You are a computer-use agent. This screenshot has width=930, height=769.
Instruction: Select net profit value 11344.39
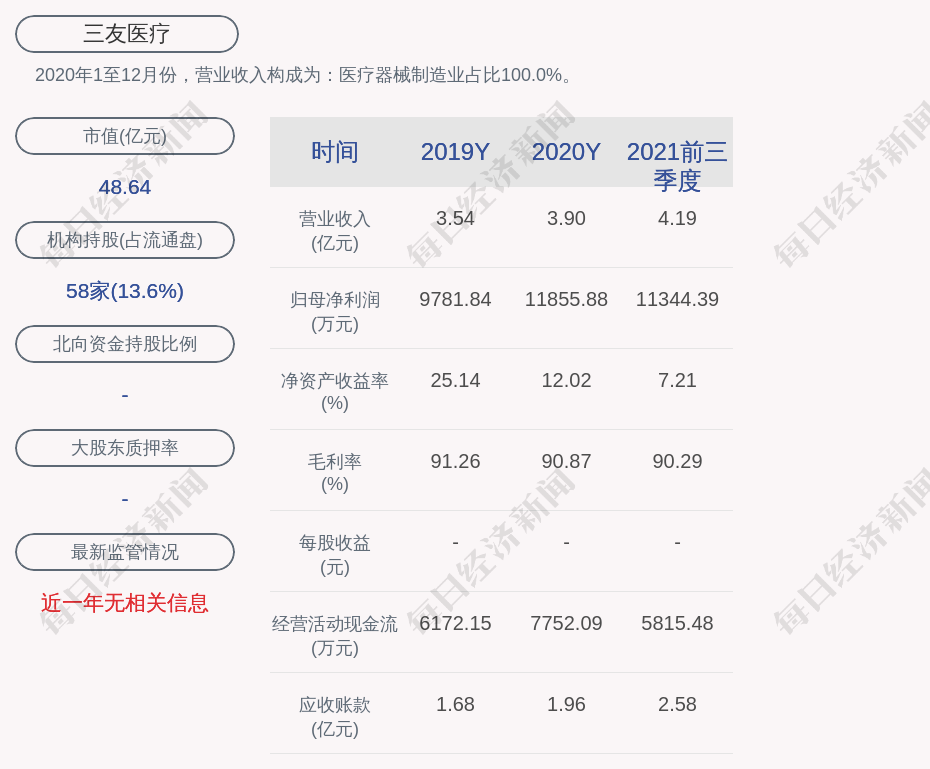[677, 299]
